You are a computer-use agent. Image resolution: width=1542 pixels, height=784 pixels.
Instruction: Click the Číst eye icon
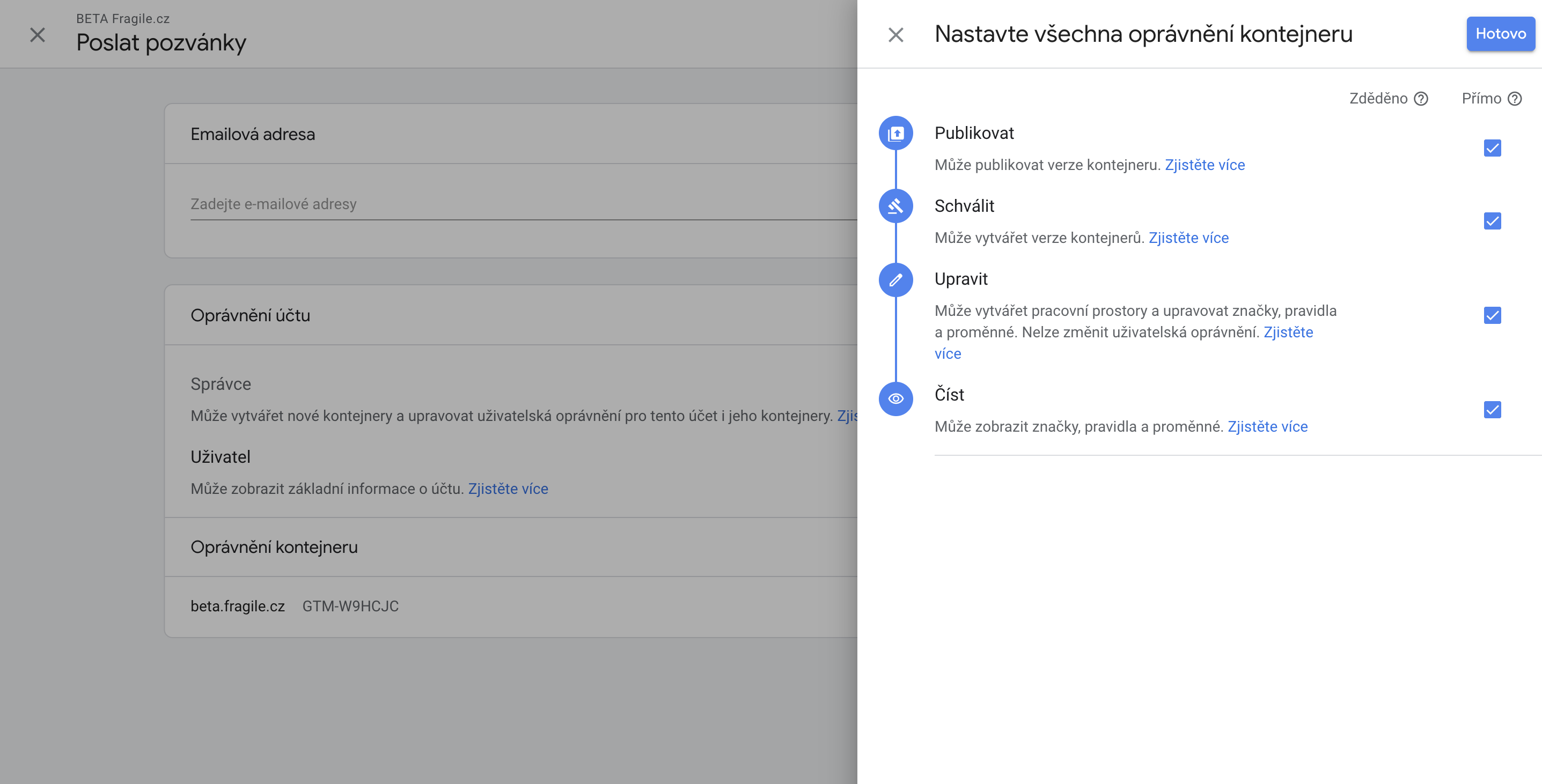pyautogui.click(x=895, y=398)
